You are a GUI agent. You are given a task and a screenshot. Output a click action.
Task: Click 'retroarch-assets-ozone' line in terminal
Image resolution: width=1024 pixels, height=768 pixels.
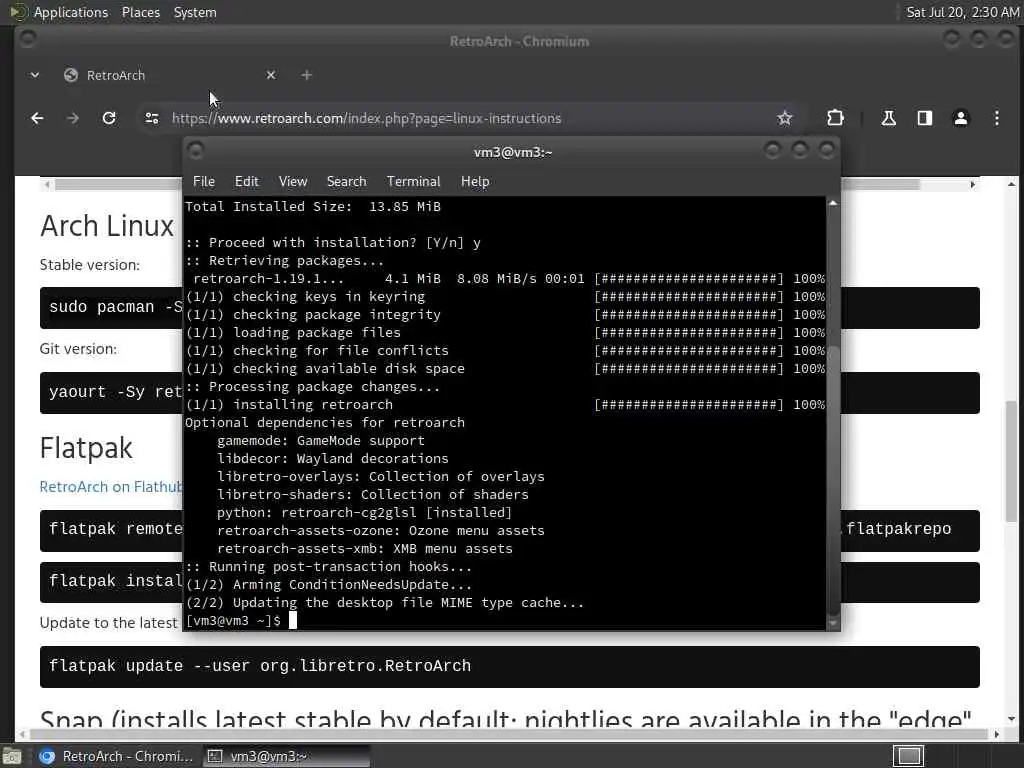pyautogui.click(x=381, y=531)
